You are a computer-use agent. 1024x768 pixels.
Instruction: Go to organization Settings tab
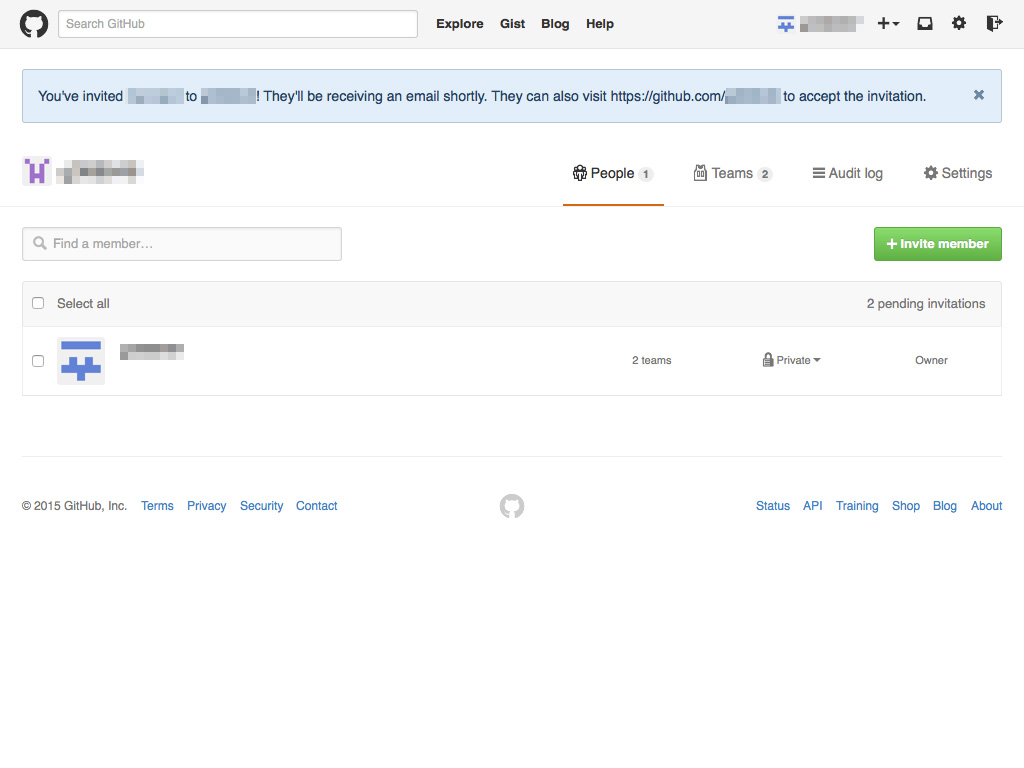pyautogui.click(x=957, y=173)
